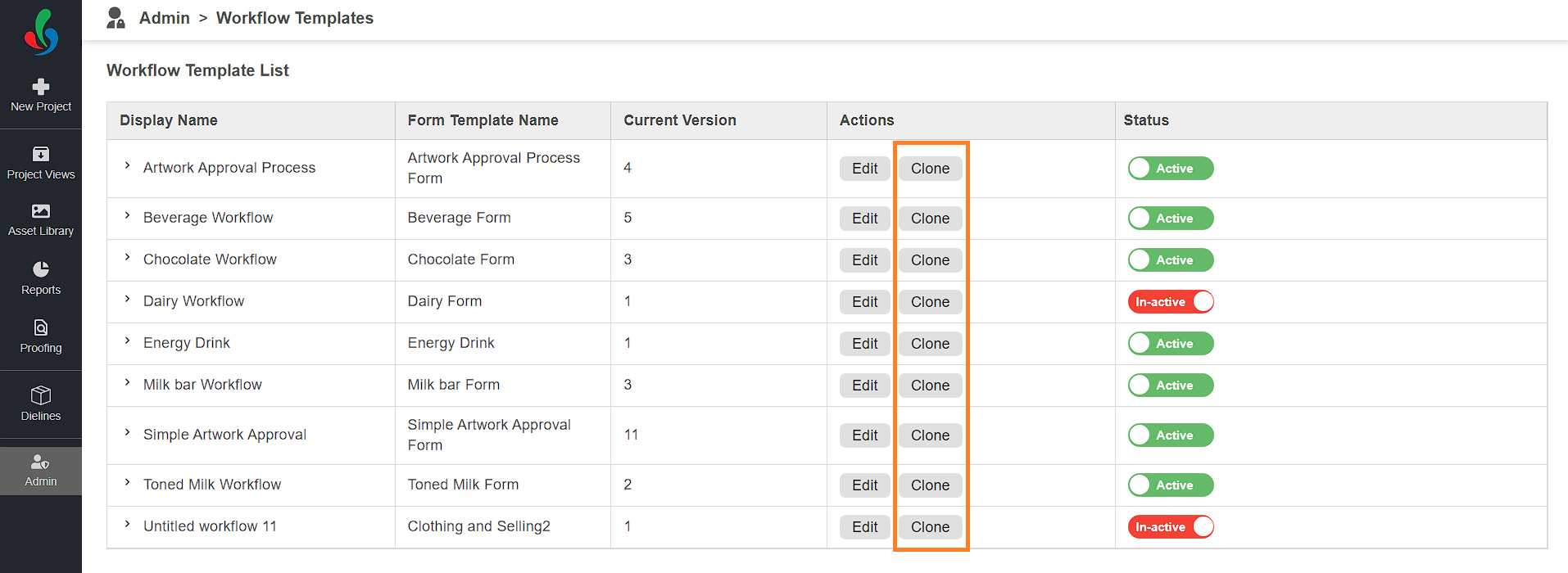Edit the Simple Artwork Approval template
This screenshot has height=573, width=1568.
pos(864,435)
